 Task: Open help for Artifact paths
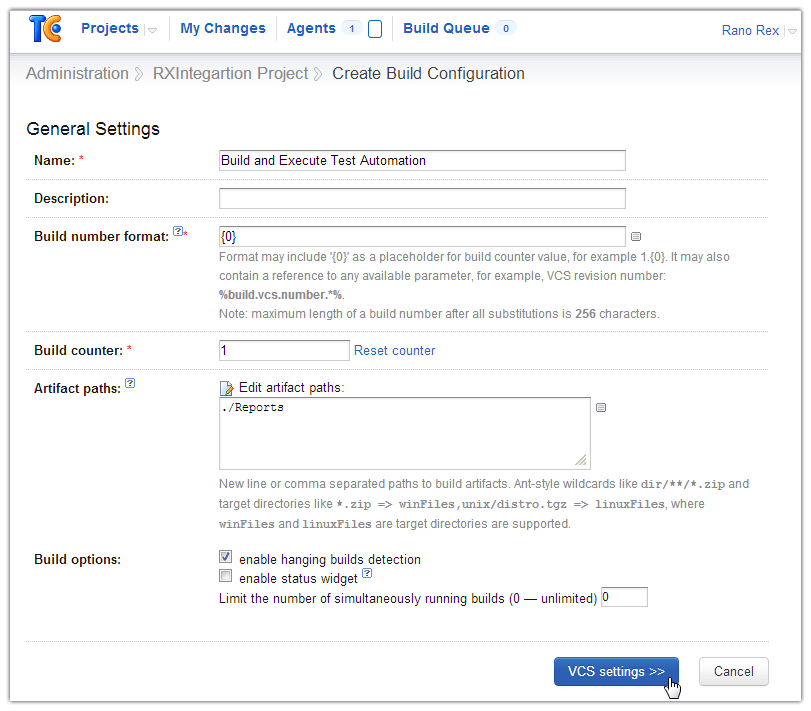[130, 383]
